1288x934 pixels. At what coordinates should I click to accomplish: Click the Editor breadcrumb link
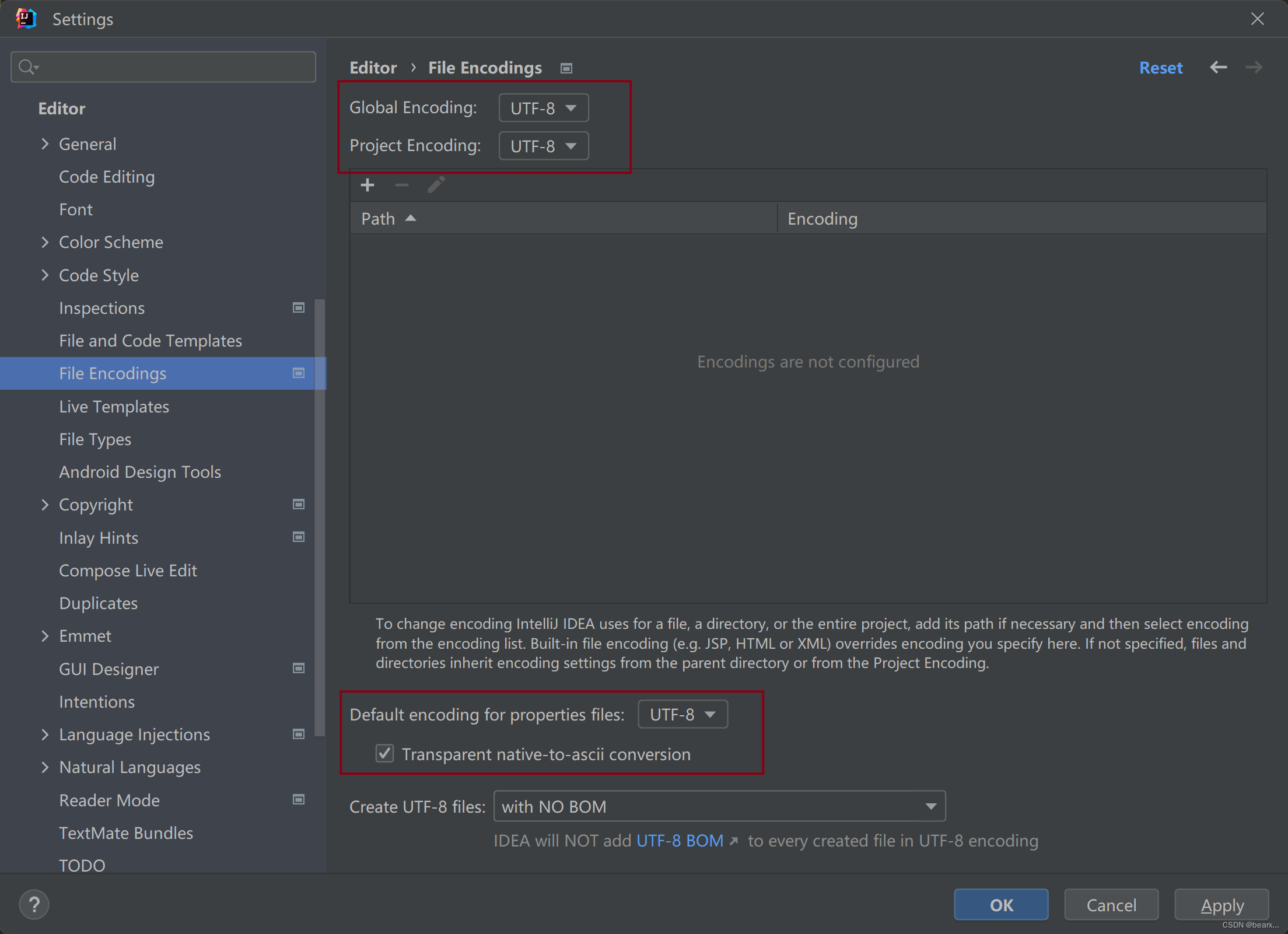(x=373, y=67)
